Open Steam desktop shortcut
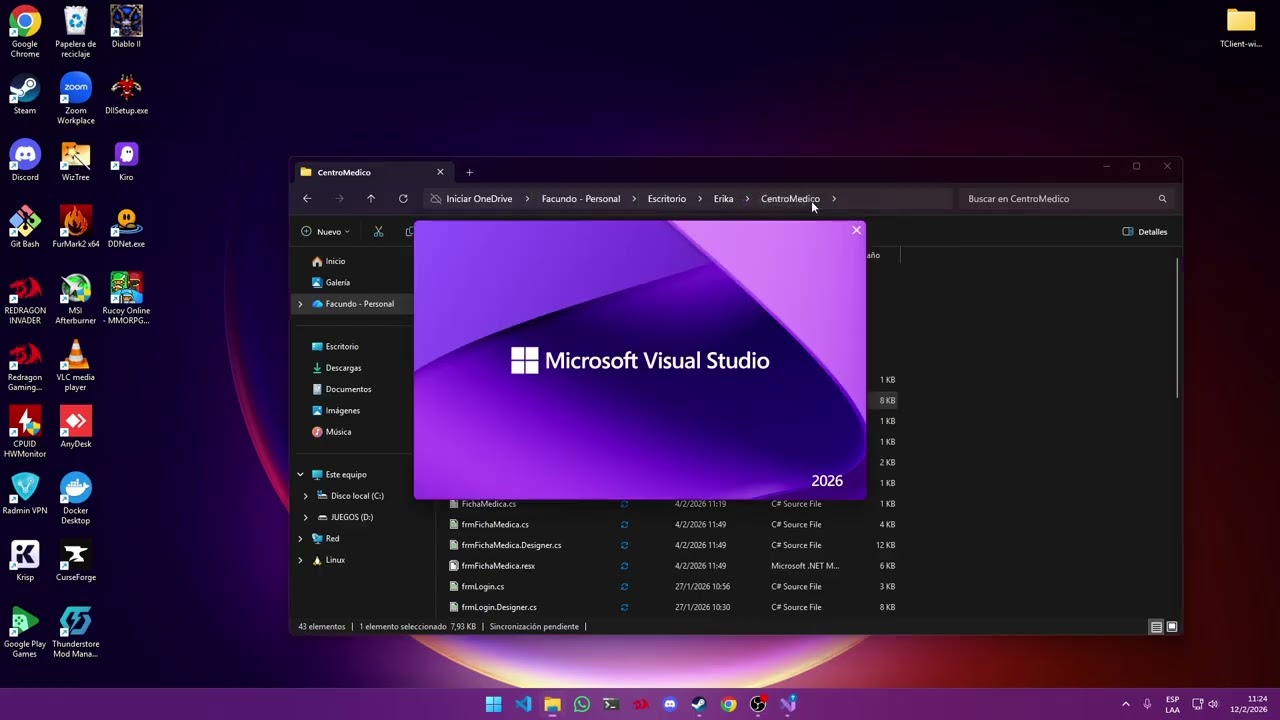The width and height of the screenshot is (1280, 720). (x=25, y=94)
